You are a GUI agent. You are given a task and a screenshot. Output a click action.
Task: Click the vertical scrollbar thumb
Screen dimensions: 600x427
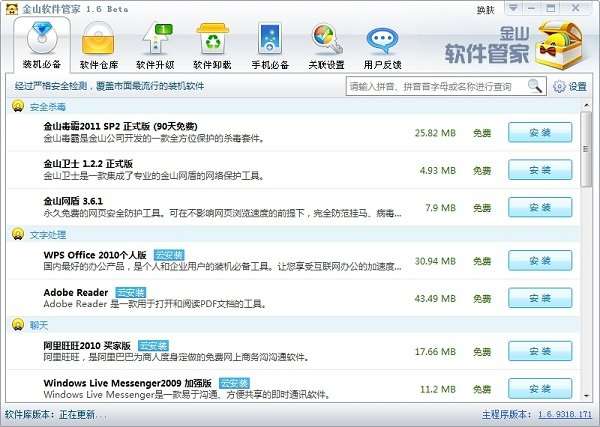586,149
